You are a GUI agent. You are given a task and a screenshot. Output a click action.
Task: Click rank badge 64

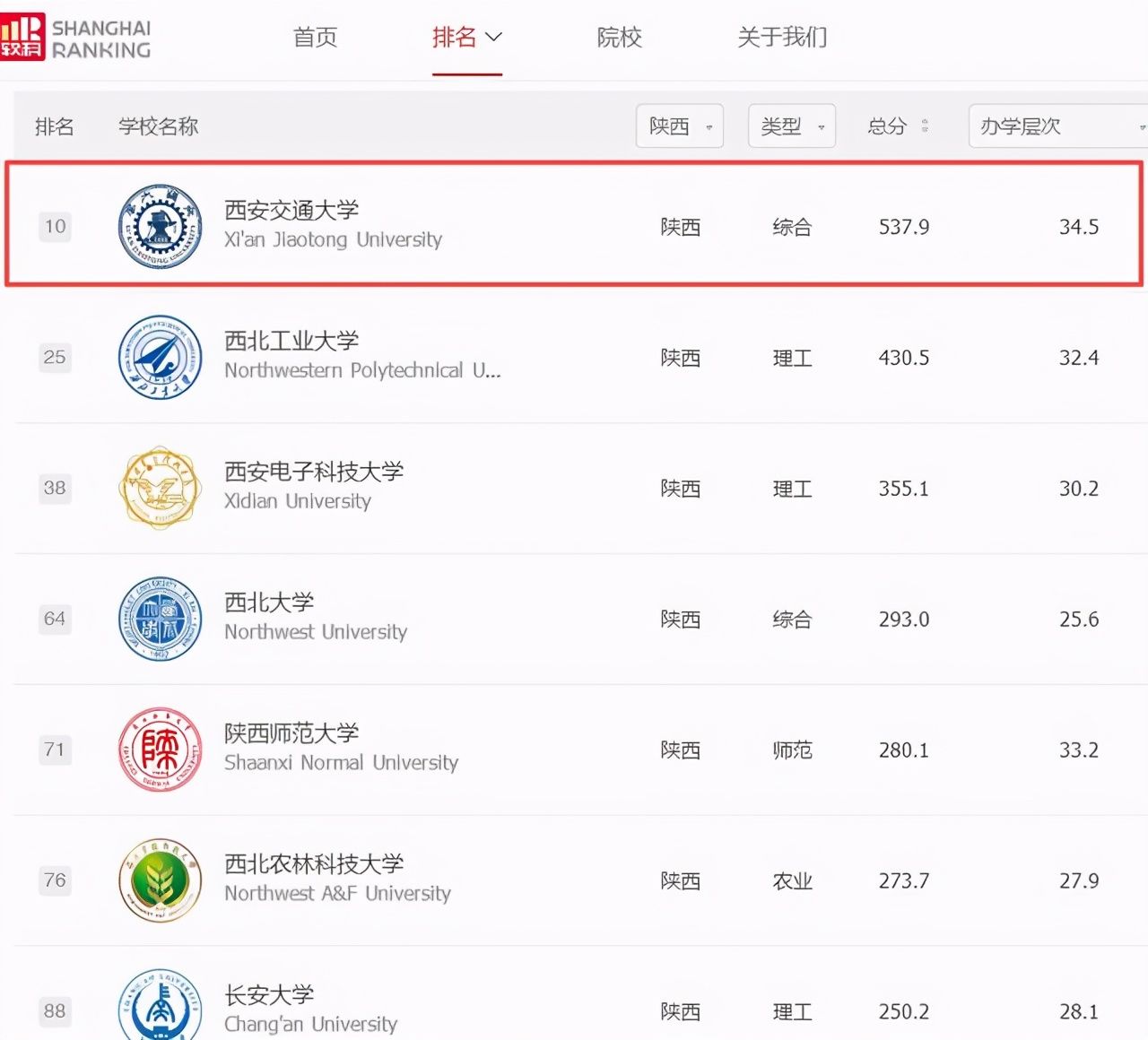[55, 619]
